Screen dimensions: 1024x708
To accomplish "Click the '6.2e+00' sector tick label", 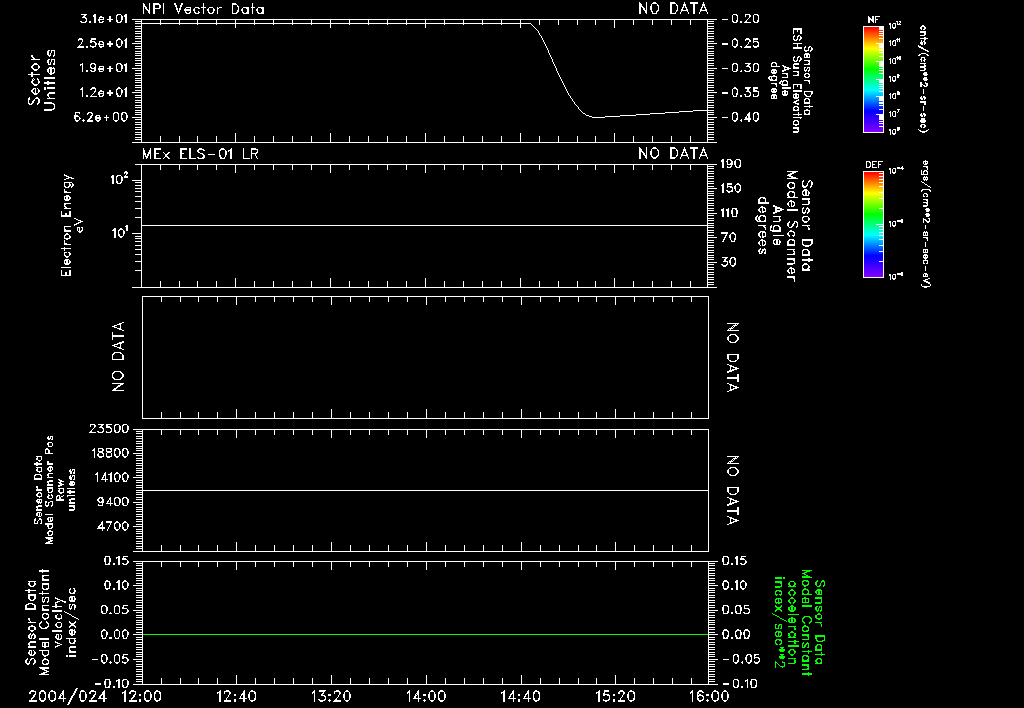I will [x=103, y=118].
